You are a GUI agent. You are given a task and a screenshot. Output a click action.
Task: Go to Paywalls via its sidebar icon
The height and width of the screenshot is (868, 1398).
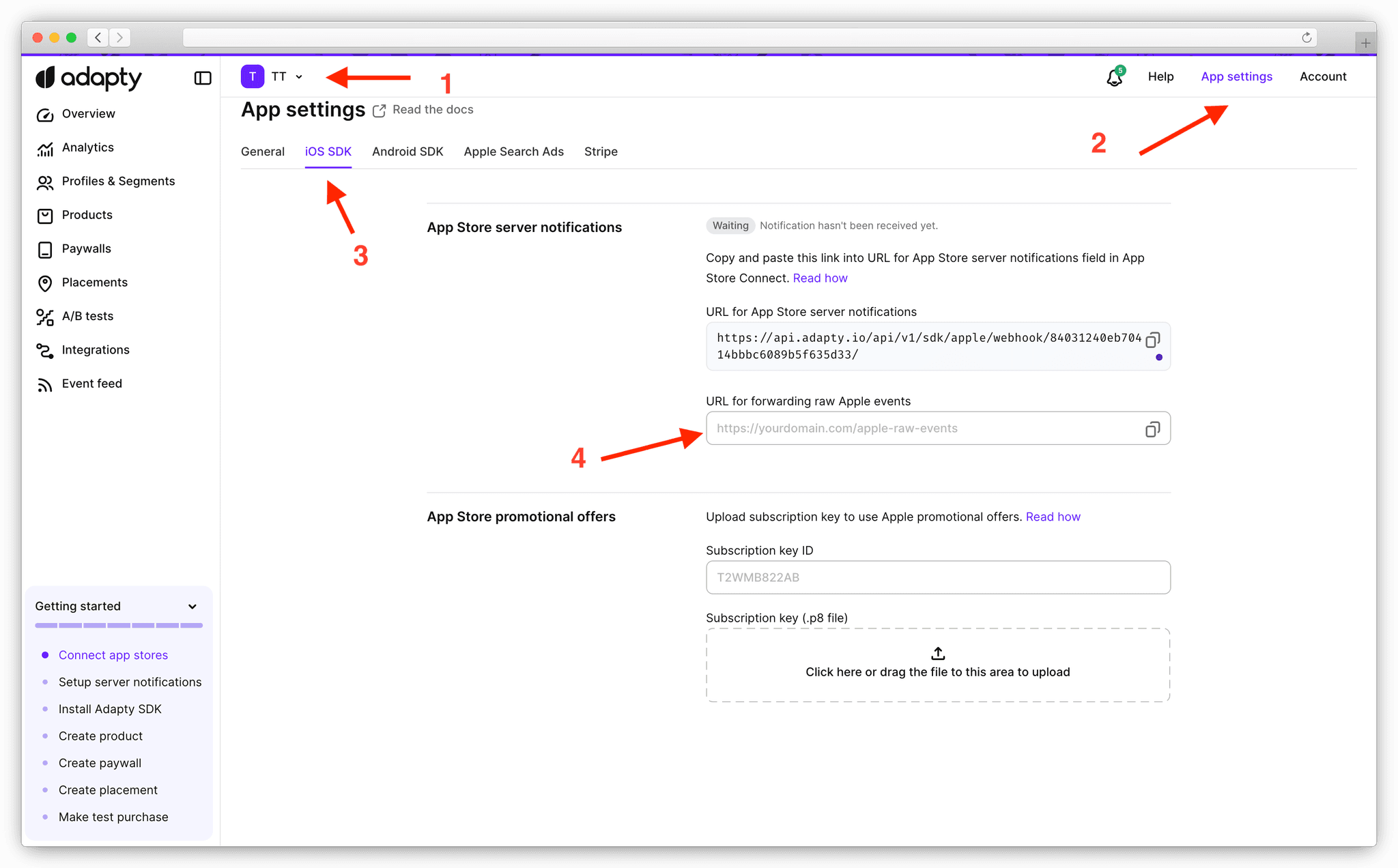click(x=45, y=249)
